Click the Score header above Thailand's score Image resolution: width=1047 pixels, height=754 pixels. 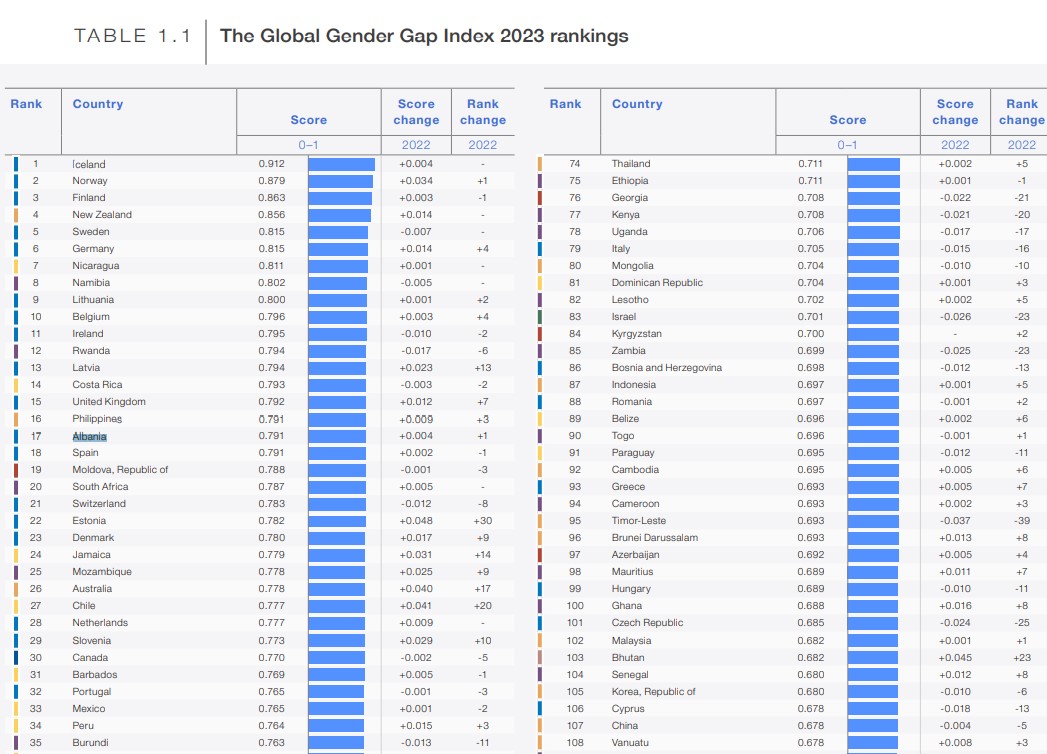coord(847,120)
